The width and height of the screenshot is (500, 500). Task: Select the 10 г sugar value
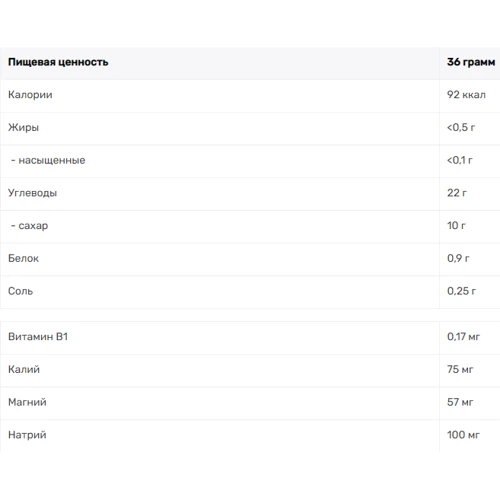[x=456, y=226]
